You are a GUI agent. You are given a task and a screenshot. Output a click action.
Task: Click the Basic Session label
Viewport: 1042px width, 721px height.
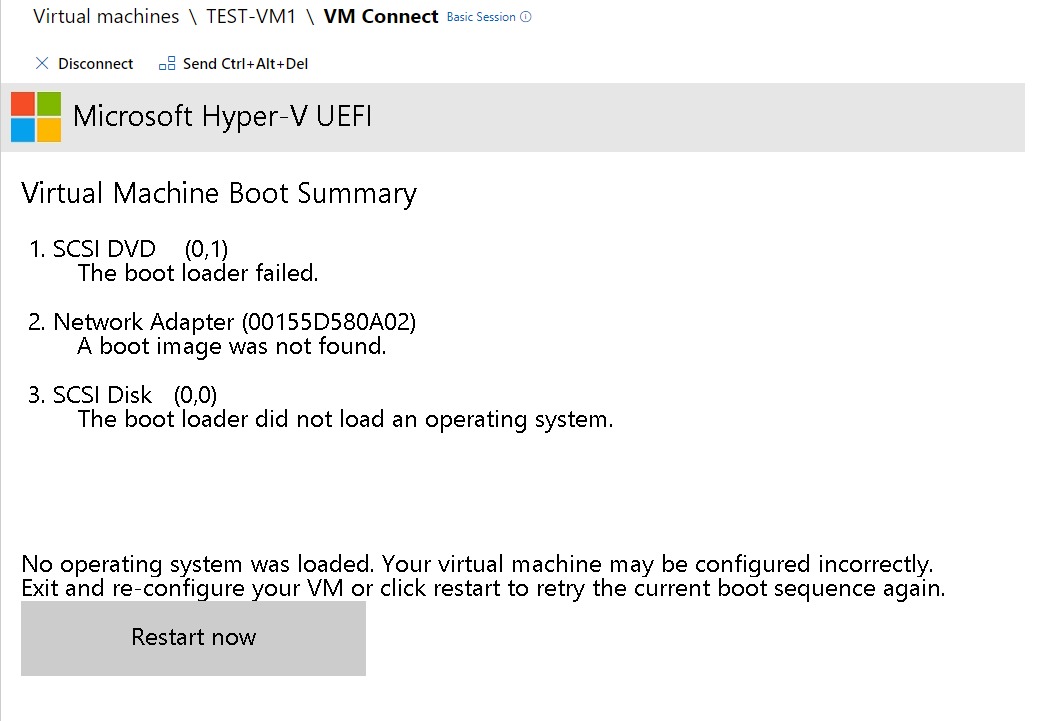[481, 17]
